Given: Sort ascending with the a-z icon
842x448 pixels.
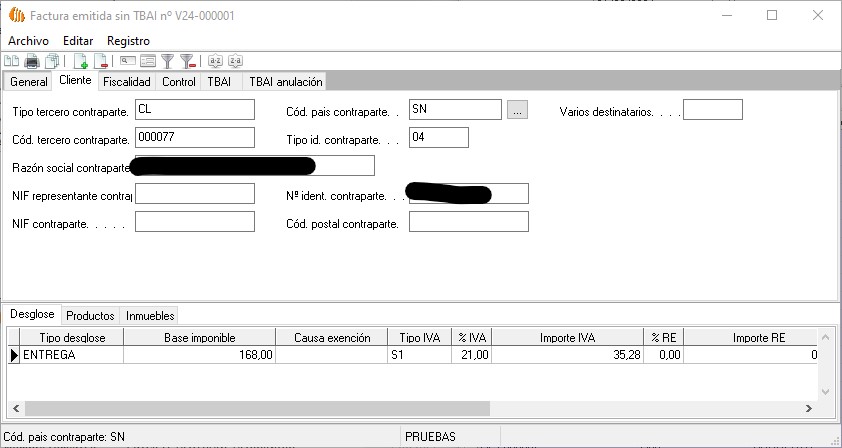Looking at the screenshot, I should pyautogui.click(x=215, y=62).
